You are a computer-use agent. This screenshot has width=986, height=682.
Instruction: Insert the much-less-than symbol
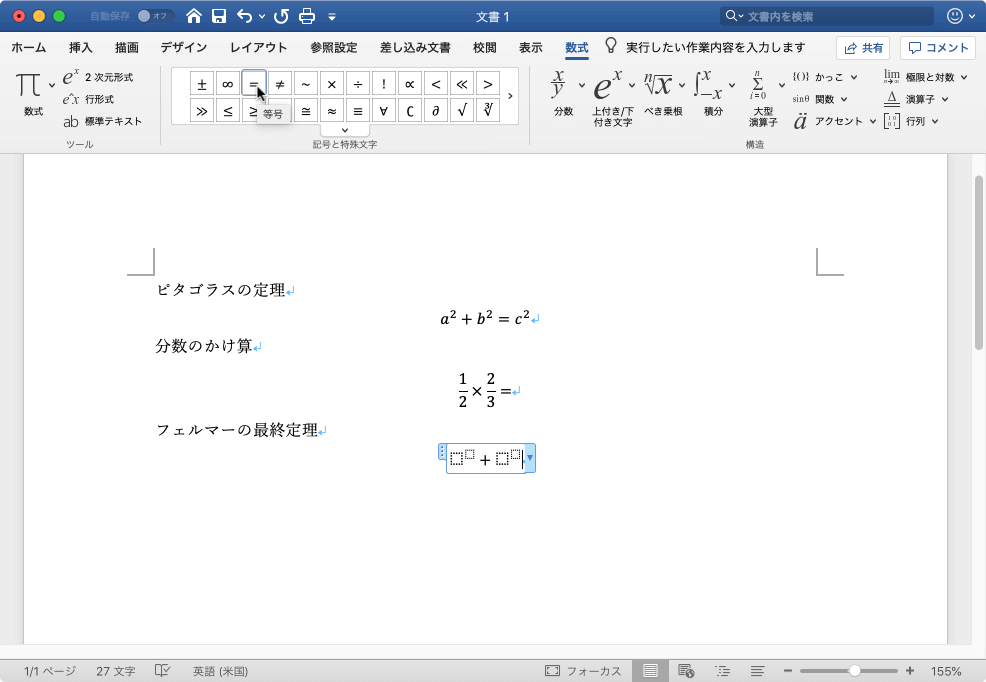pos(462,84)
